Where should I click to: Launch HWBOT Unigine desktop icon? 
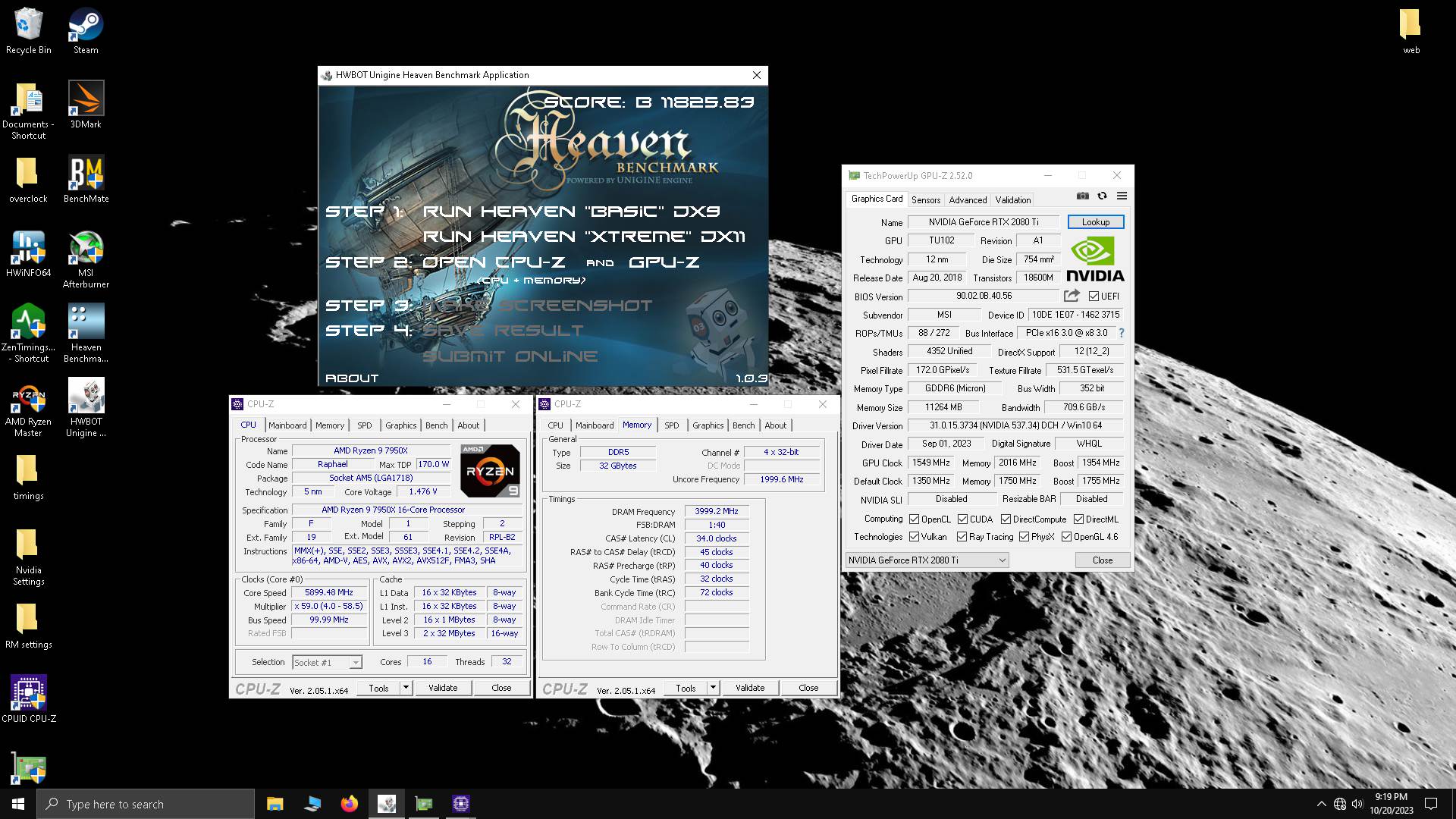click(86, 408)
